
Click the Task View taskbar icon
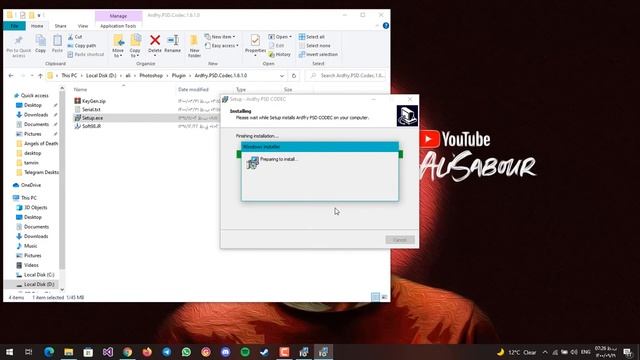29,352
